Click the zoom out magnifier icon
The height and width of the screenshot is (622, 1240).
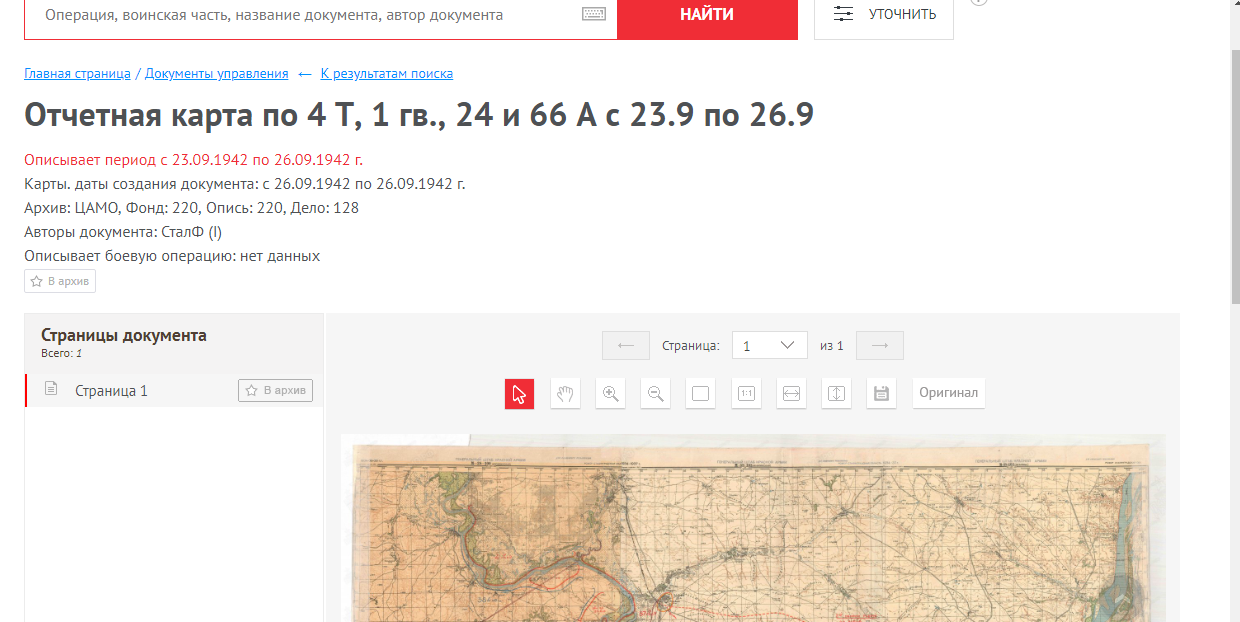point(656,394)
